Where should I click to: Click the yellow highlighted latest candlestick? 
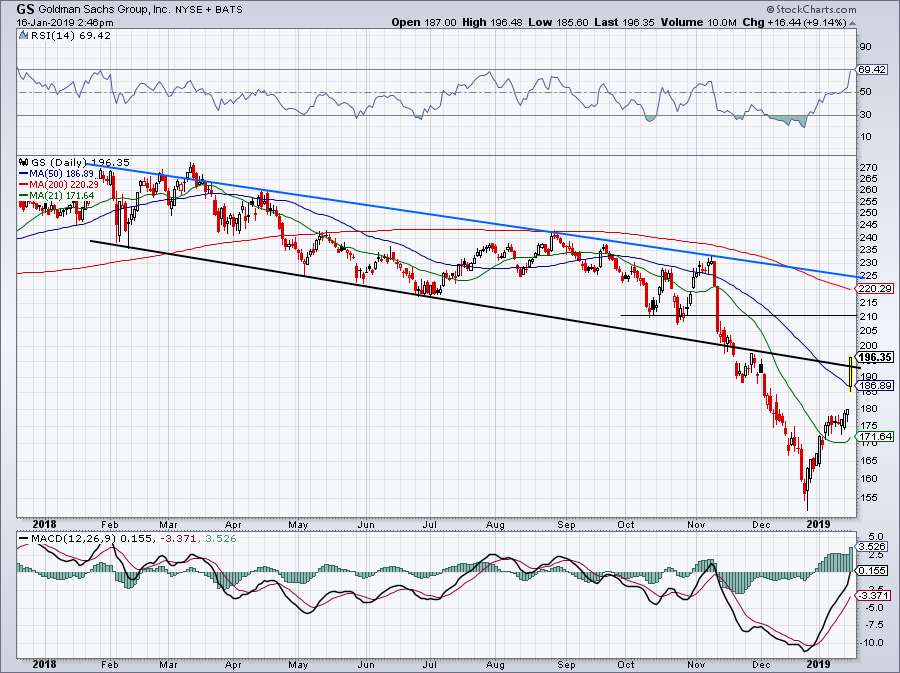(x=850, y=374)
